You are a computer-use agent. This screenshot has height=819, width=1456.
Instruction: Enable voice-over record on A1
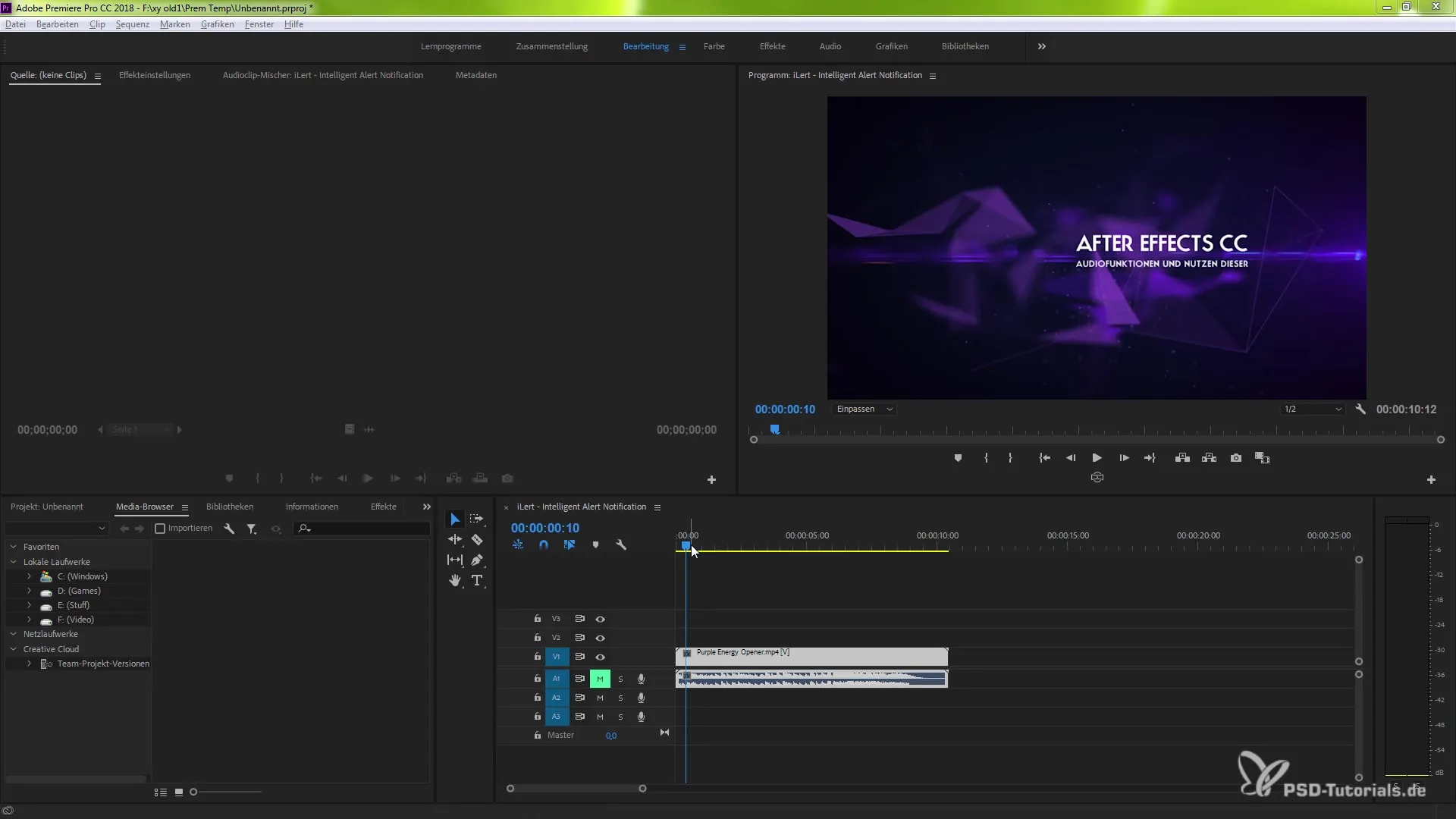tap(641, 679)
